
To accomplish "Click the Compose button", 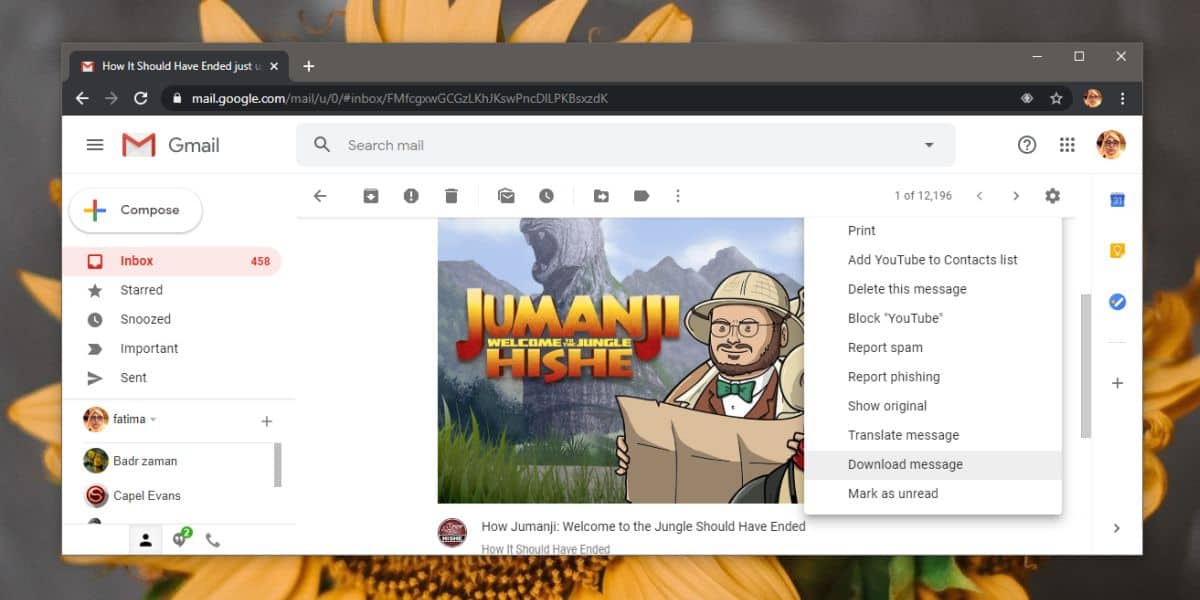I will tap(135, 210).
